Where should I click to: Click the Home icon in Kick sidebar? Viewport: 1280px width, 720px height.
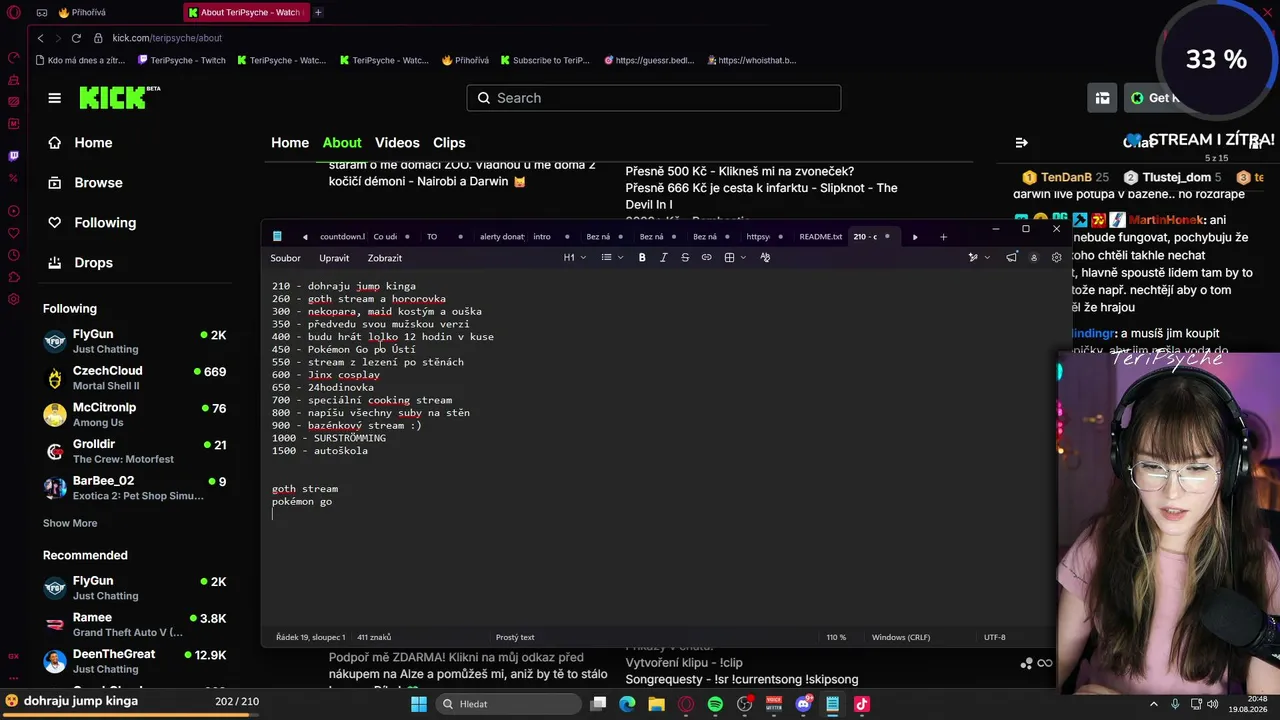click(x=55, y=143)
